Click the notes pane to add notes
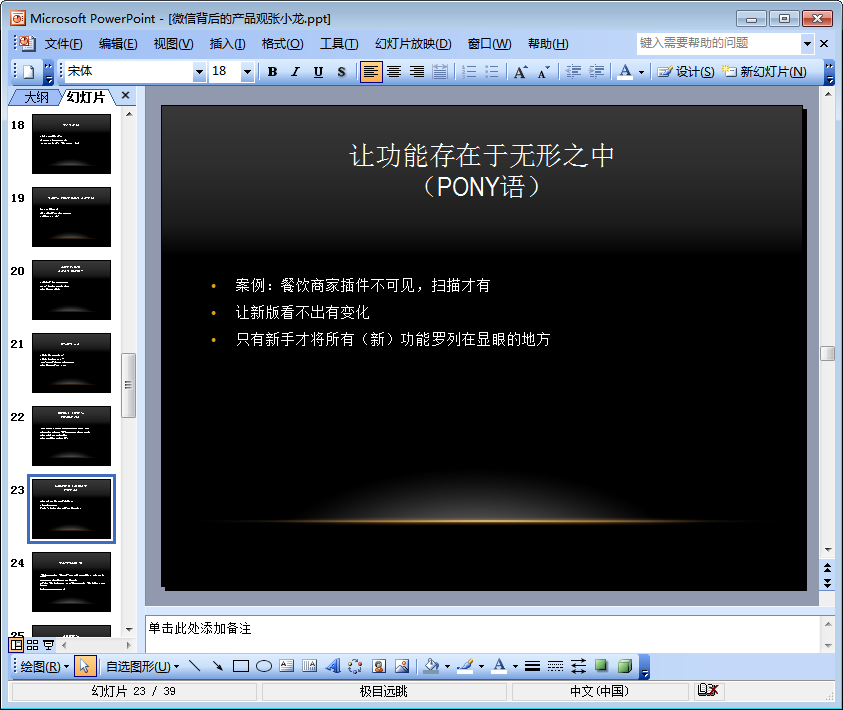Image resolution: width=843 pixels, height=710 pixels. point(482,634)
